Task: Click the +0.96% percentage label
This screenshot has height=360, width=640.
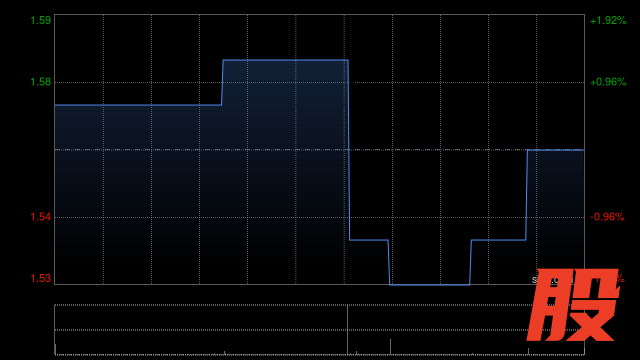Action: [x=608, y=82]
